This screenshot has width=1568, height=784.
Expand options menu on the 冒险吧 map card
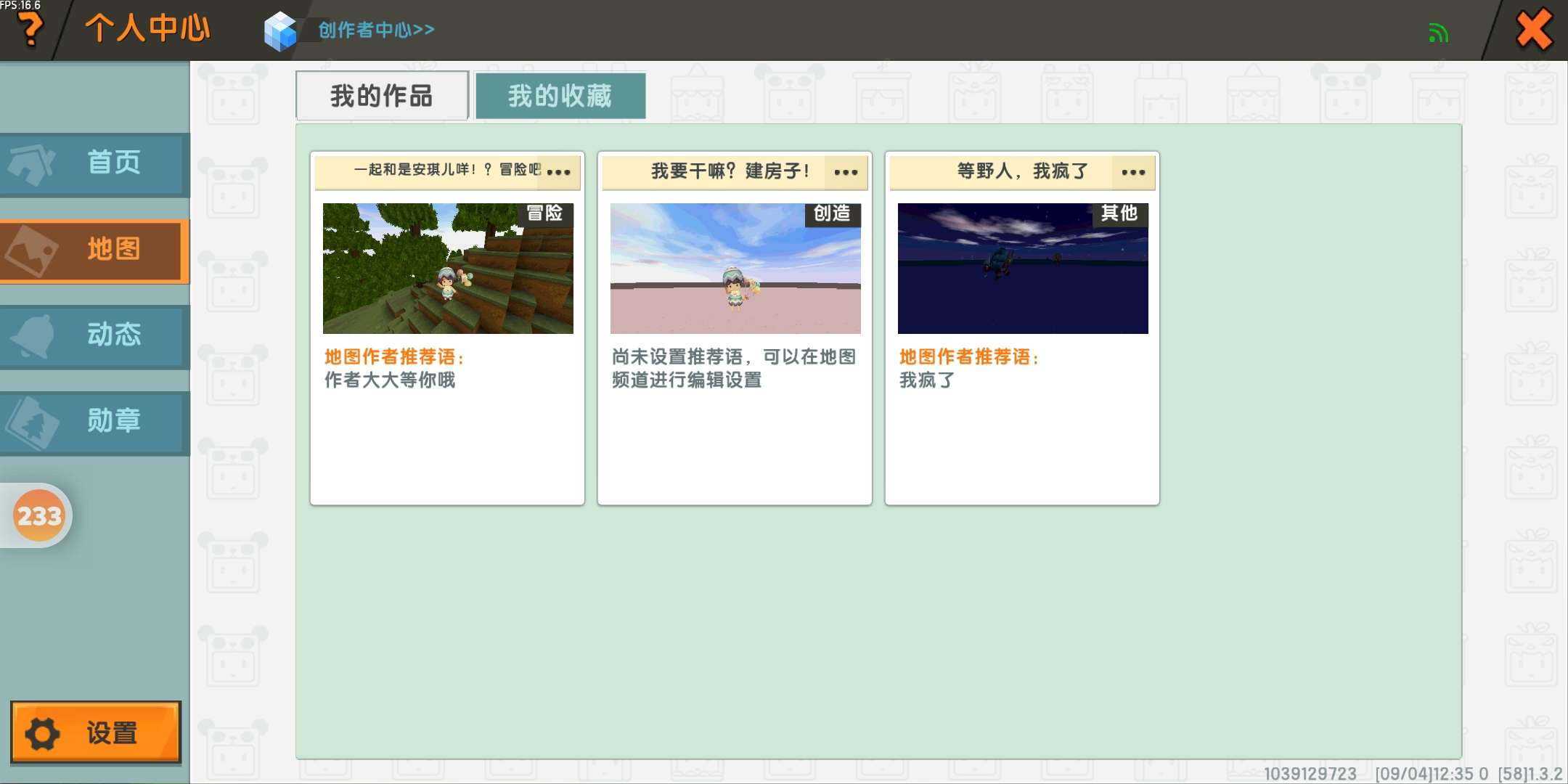[558, 172]
